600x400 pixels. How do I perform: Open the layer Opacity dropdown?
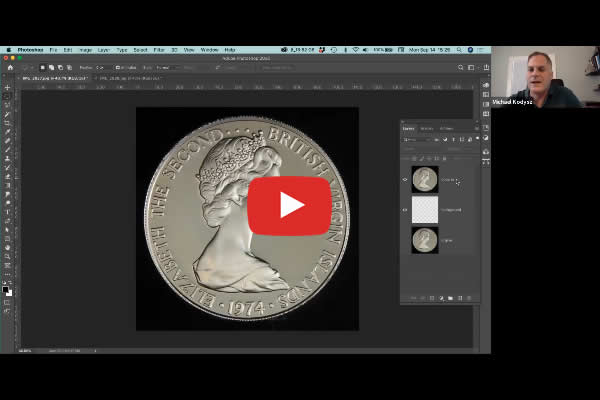[468, 149]
